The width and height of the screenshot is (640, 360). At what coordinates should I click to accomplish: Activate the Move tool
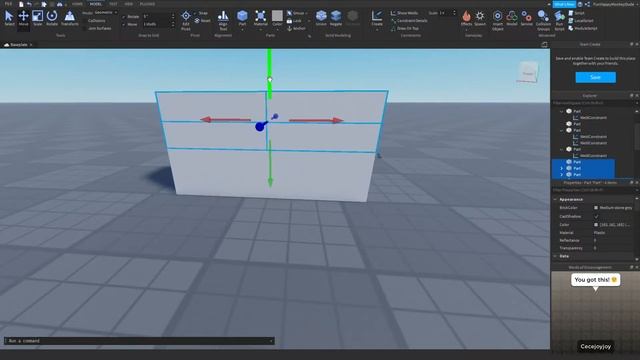[x=24, y=18]
